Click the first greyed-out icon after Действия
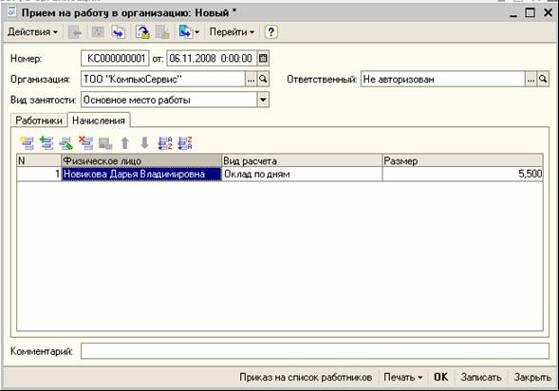The image size is (559, 391). (x=76, y=32)
